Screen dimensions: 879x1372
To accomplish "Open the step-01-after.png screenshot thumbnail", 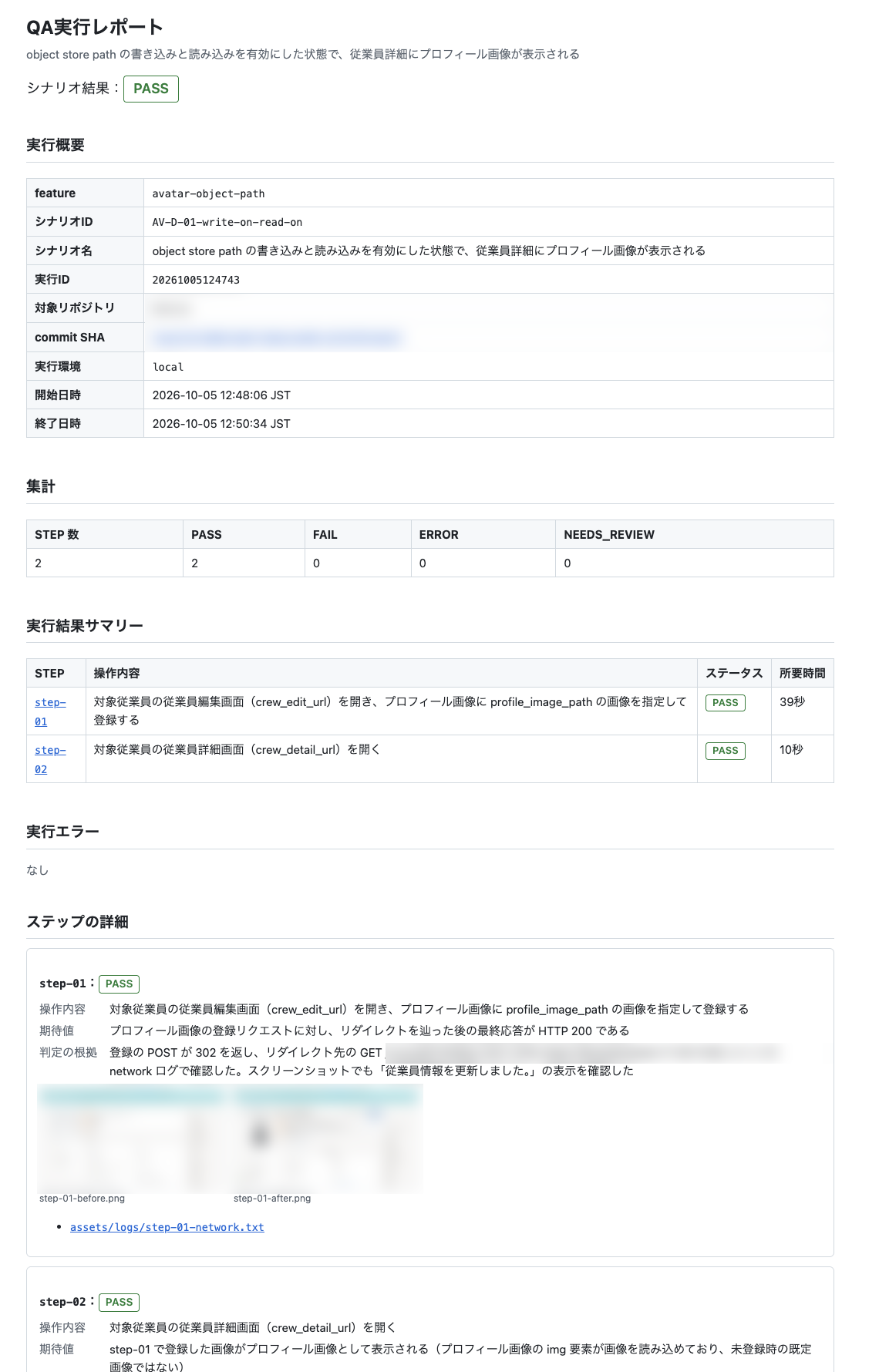I will coord(327,1139).
